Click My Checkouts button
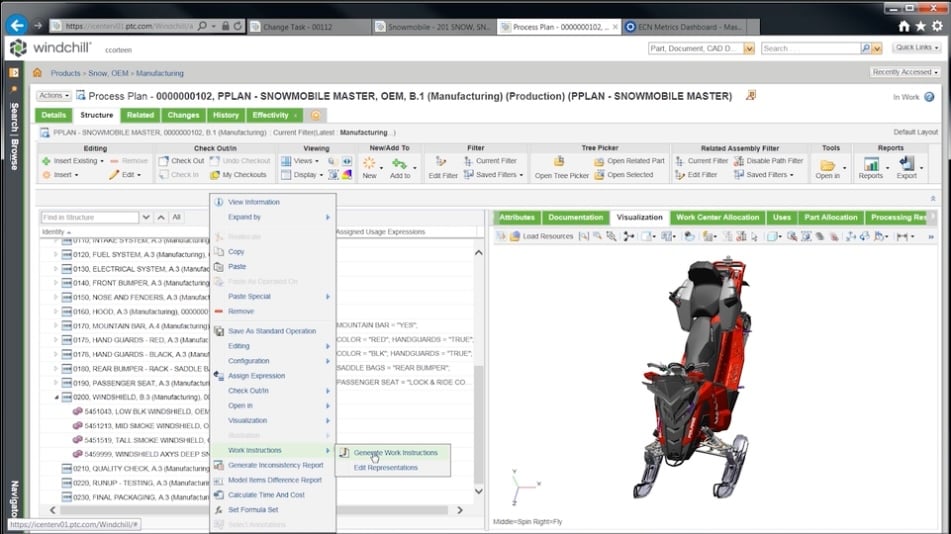The image size is (951, 534). [x=238, y=175]
